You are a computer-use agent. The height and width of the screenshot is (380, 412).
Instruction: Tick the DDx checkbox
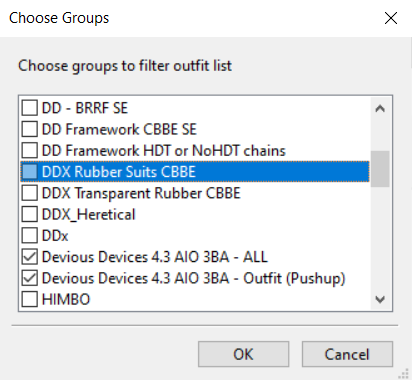tap(30, 236)
